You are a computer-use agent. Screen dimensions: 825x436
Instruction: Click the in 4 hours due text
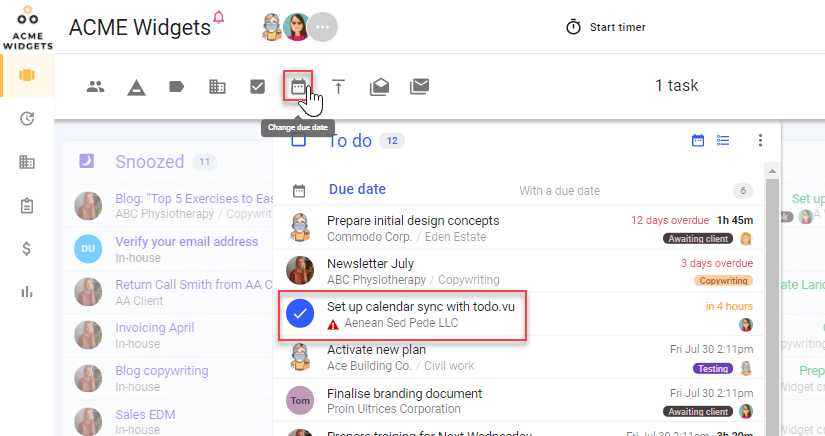(x=729, y=306)
